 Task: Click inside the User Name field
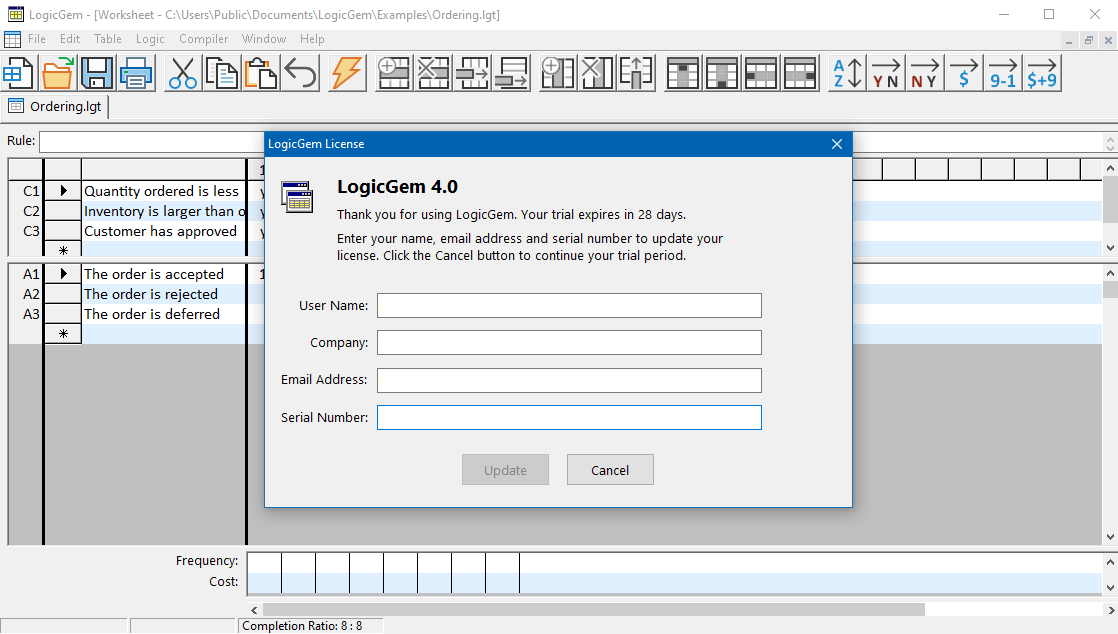pos(568,305)
